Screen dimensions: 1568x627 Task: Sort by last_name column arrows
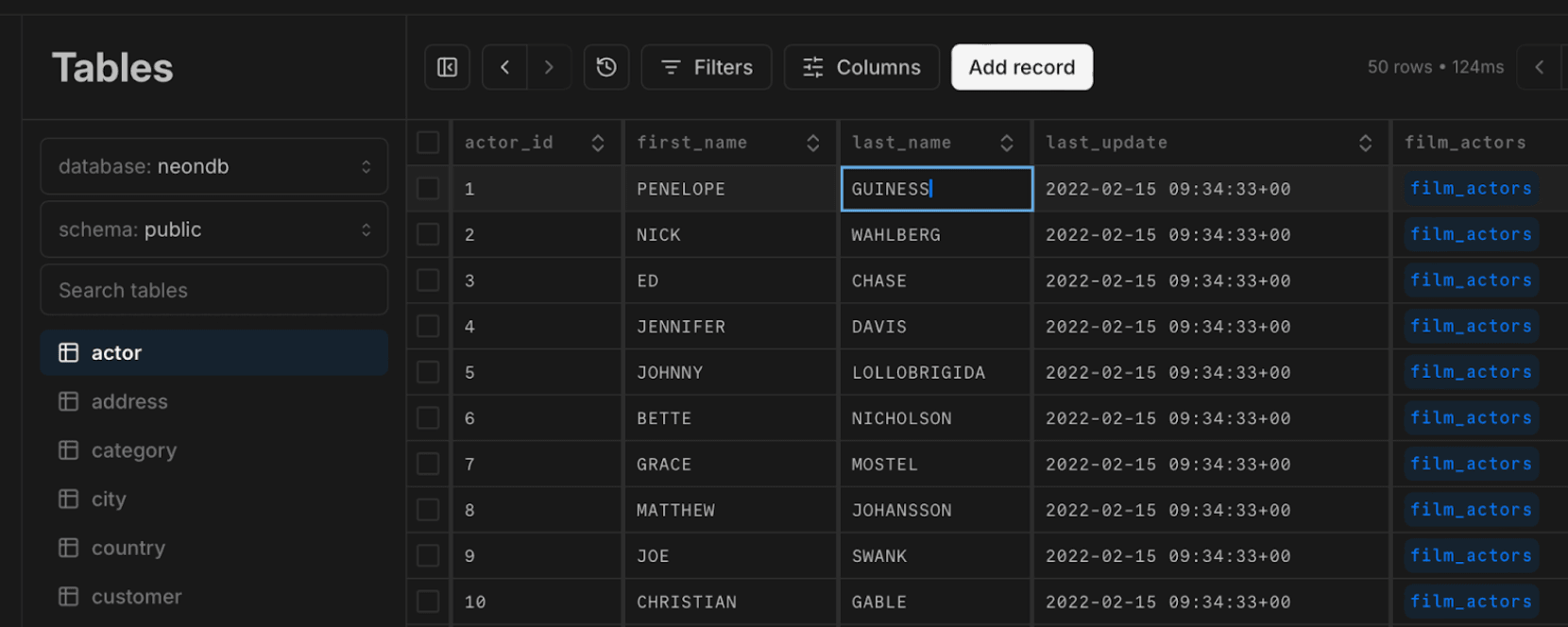pos(1007,143)
